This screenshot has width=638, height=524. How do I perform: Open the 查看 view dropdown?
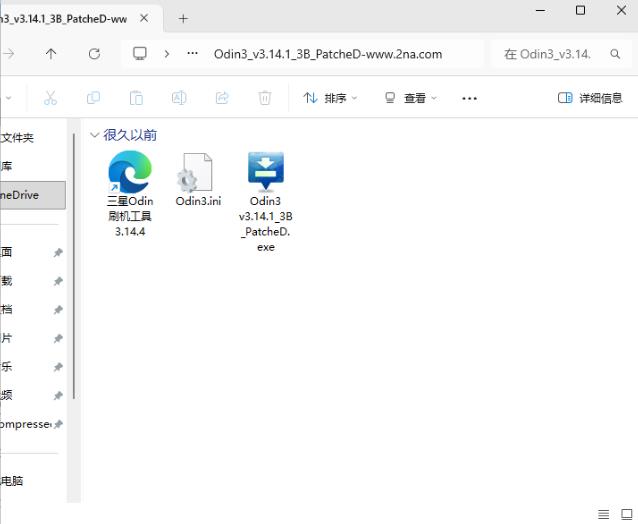click(411, 98)
